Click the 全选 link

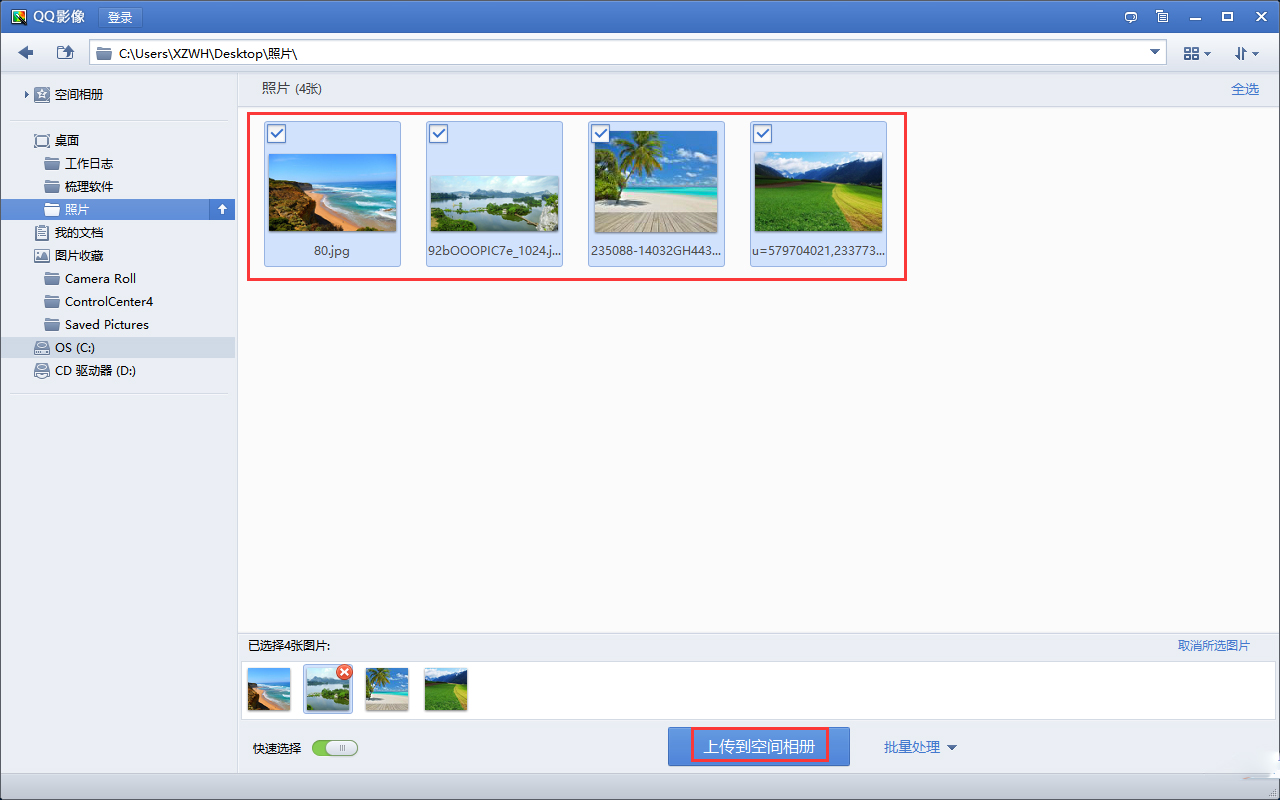1245,88
